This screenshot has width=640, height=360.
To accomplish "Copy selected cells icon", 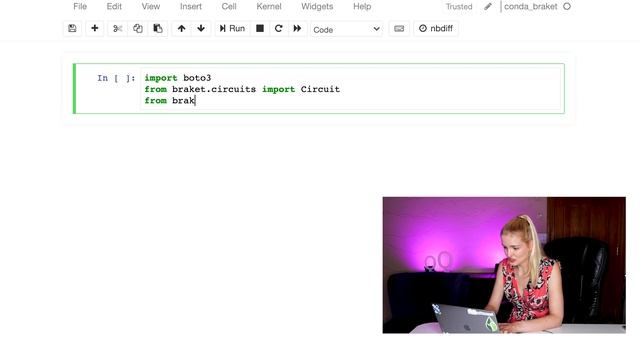I will click(x=138, y=29).
